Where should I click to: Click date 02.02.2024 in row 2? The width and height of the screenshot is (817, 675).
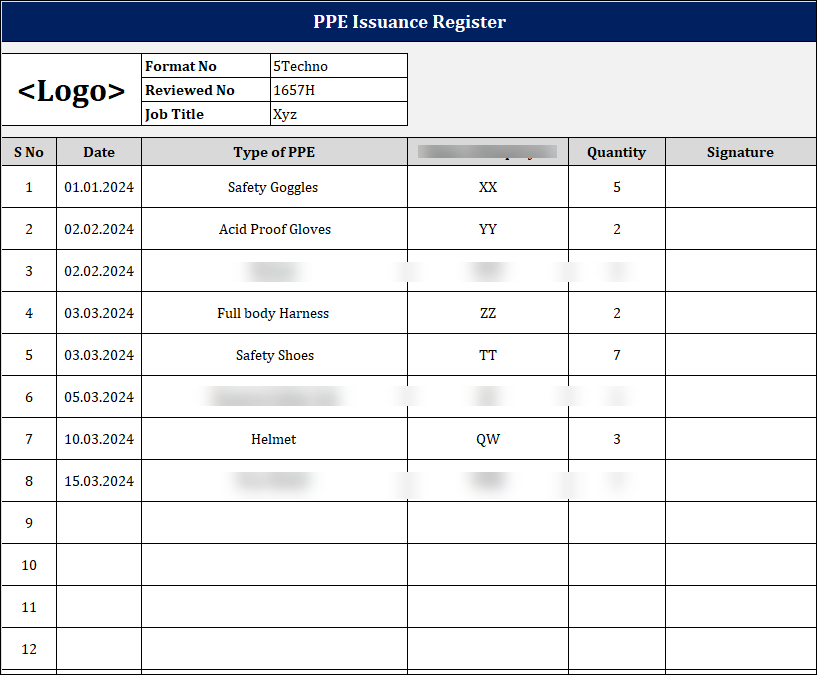99,229
